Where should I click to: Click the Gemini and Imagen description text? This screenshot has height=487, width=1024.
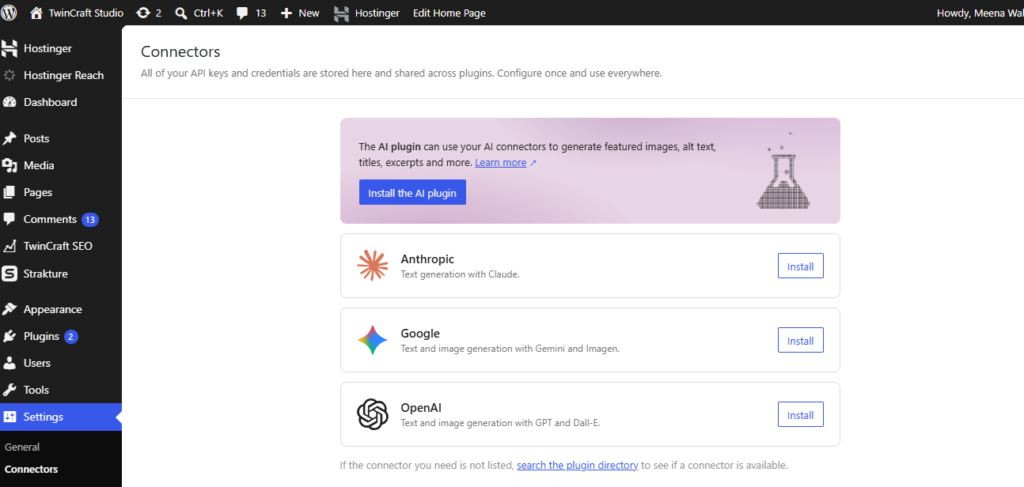tap(509, 349)
